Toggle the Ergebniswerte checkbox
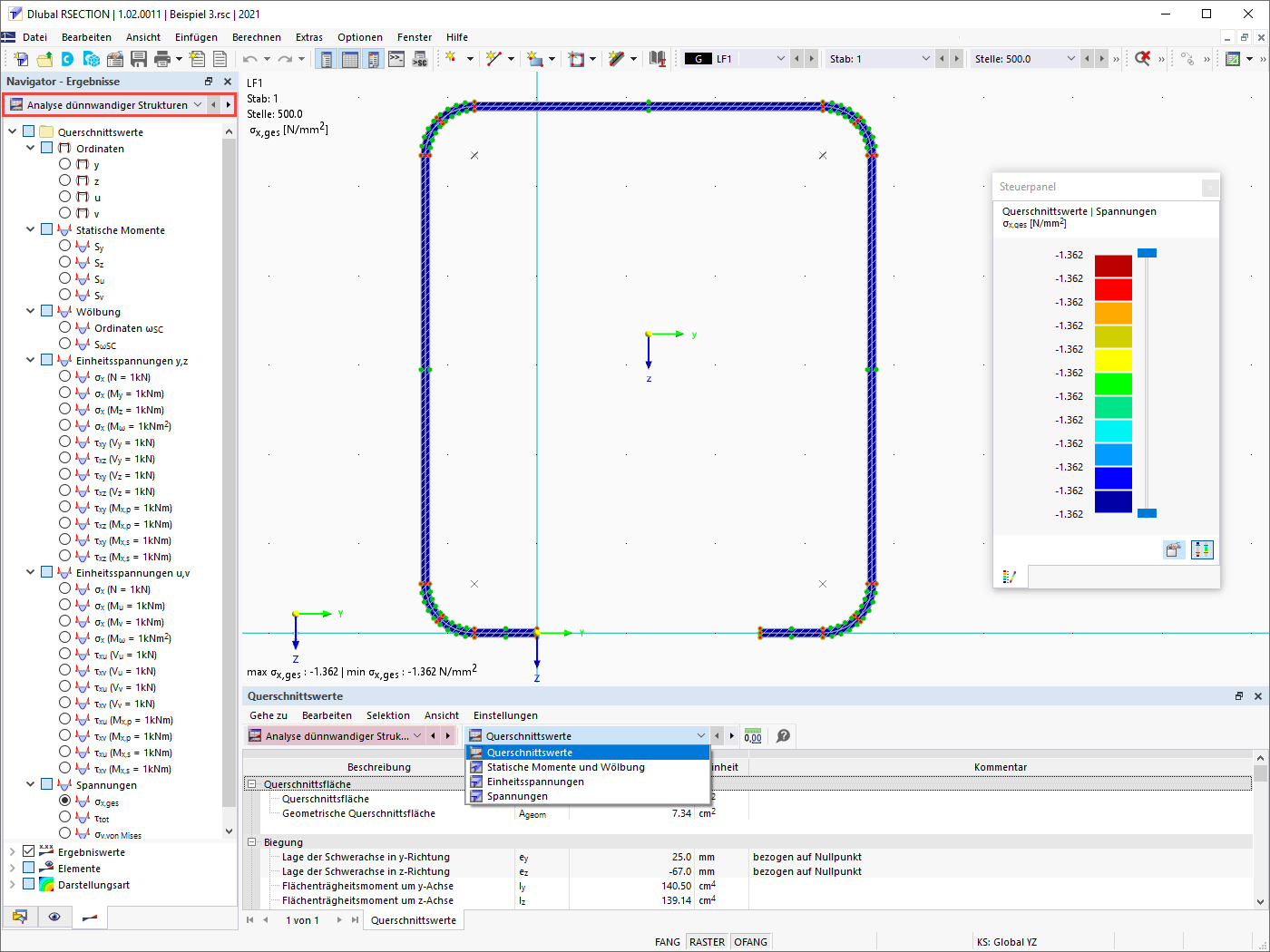Screen dimensions: 1270x952 click(28, 851)
